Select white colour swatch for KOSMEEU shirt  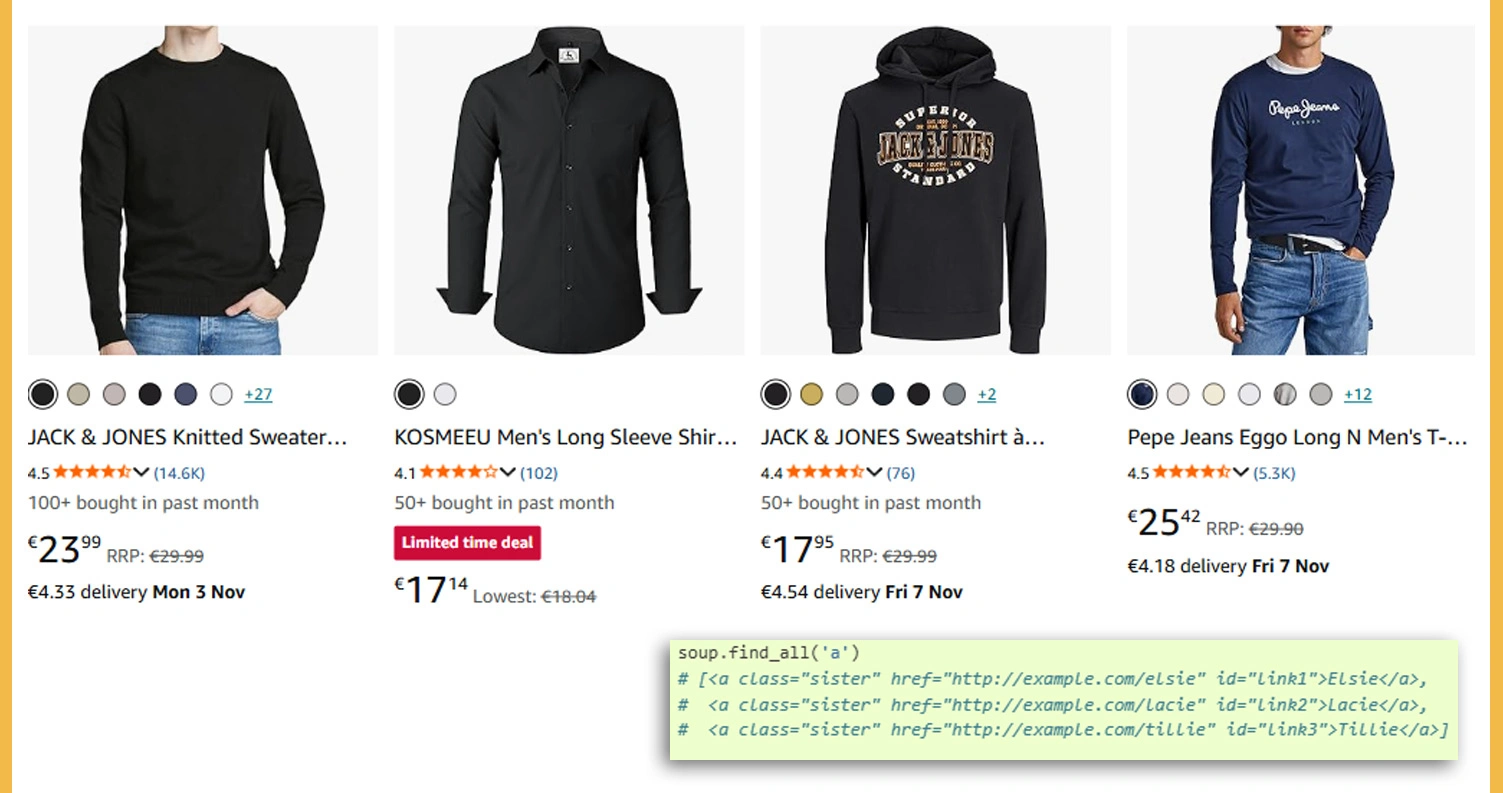445,394
